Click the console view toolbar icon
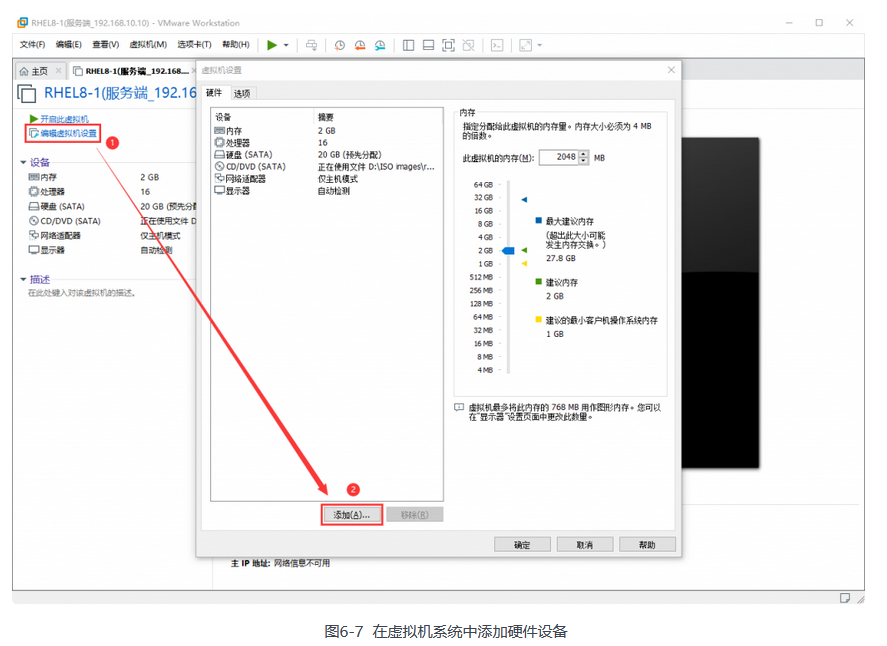 click(497, 45)
